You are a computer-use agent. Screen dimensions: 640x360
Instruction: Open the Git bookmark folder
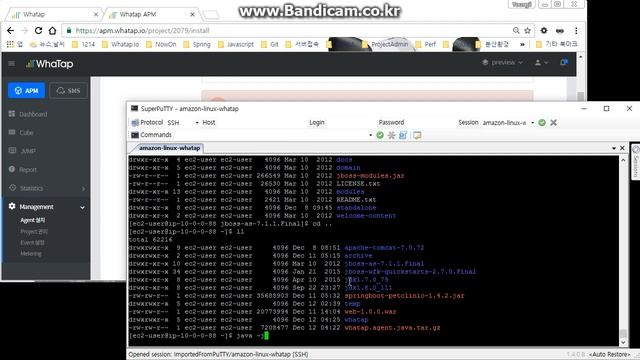[270, 44]
